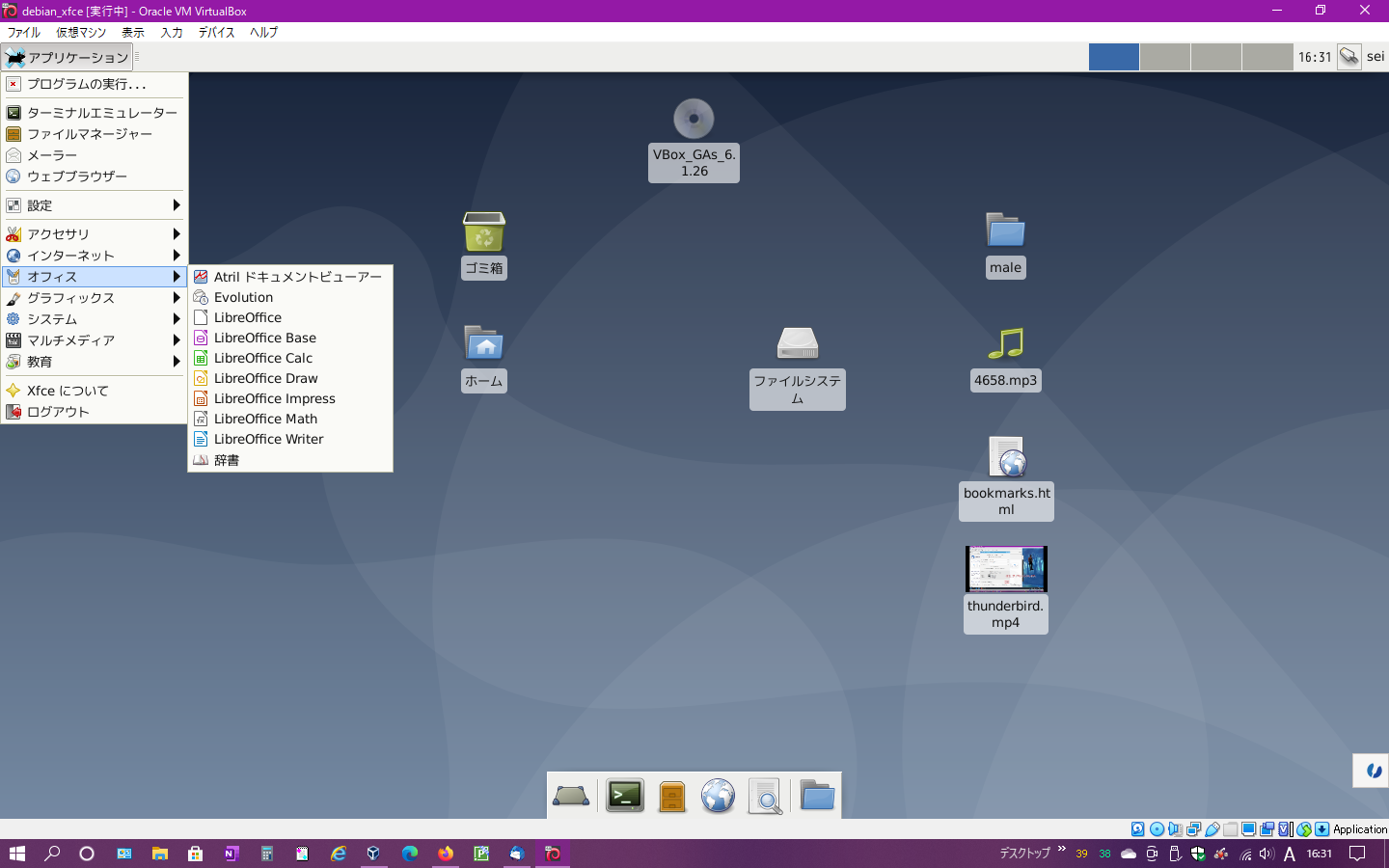The width and height of the screenshot is (1389, 868).
Task: Expand the グラフィックス submenu
Action: click(94, 298)
